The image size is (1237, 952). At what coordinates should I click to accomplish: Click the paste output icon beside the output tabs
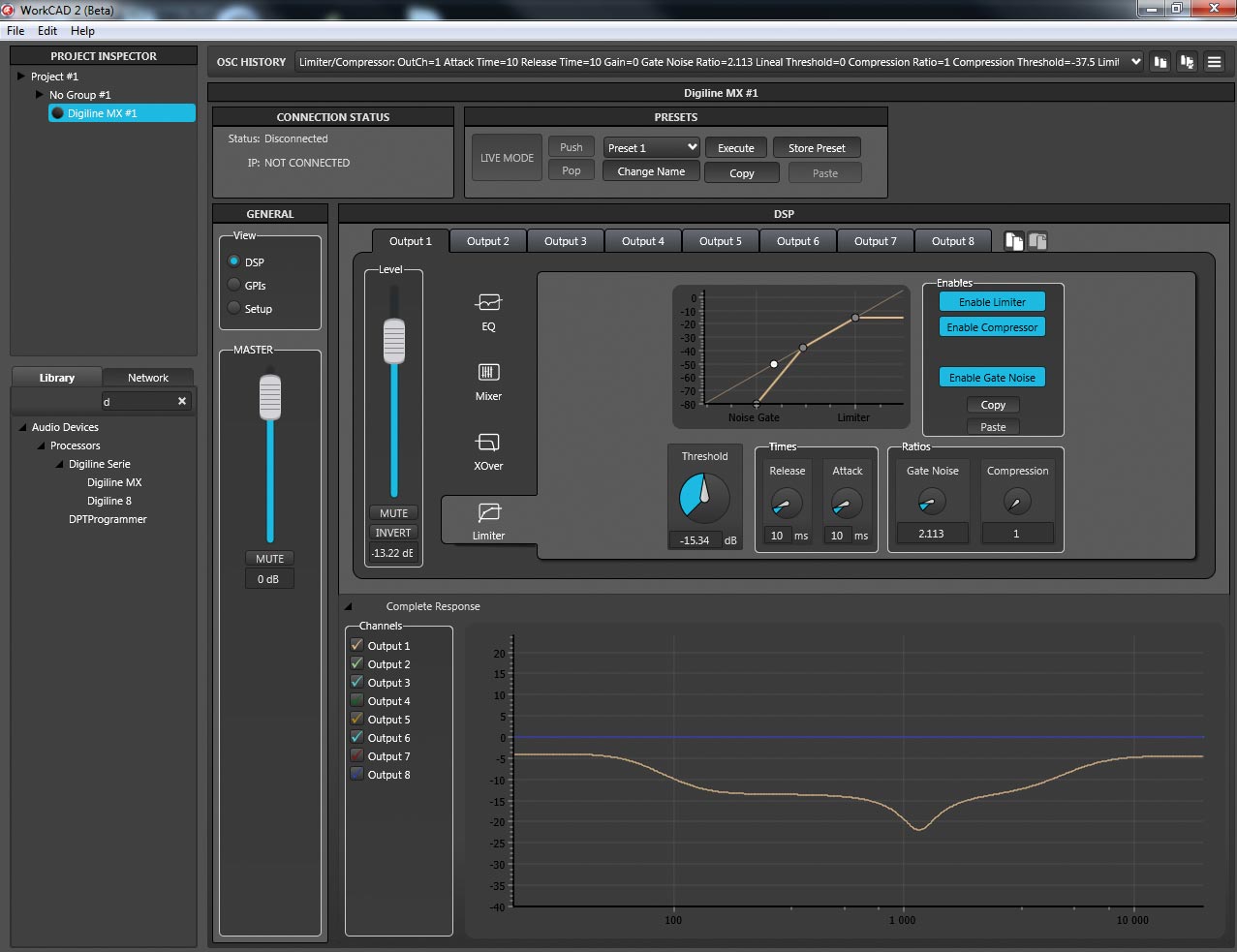[1037, 241]
